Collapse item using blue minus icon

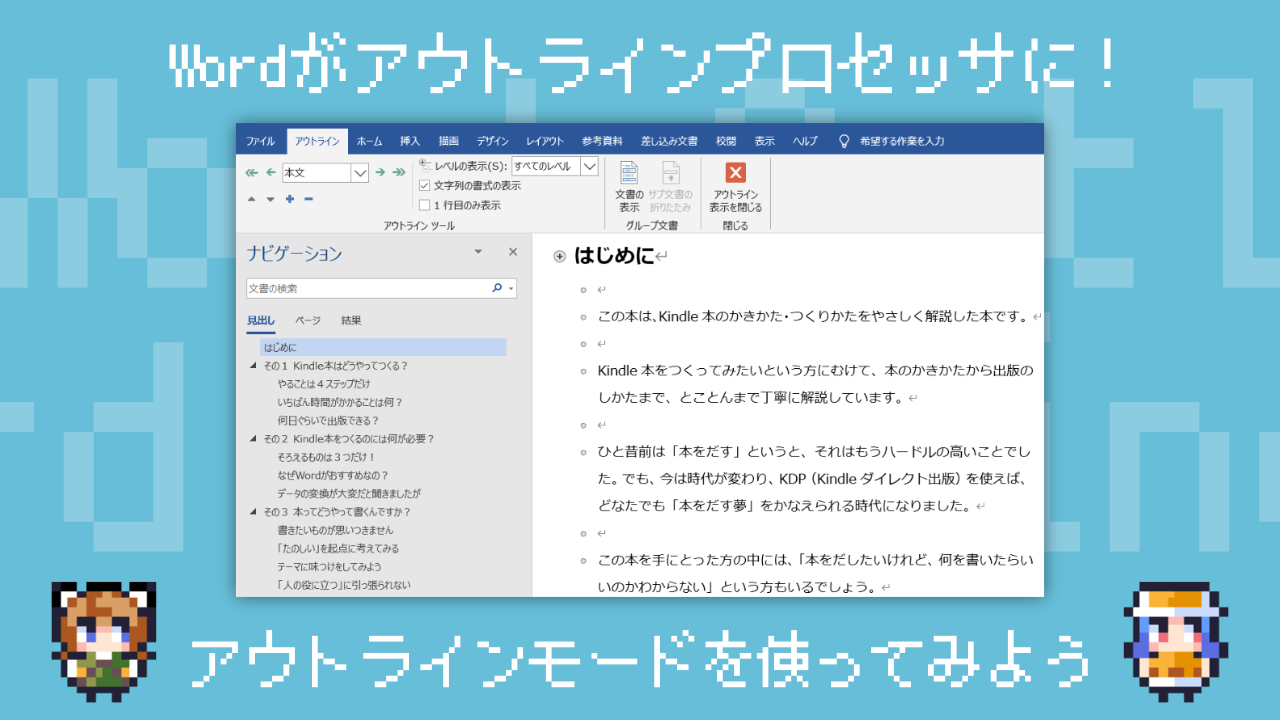tap(309, 199)
